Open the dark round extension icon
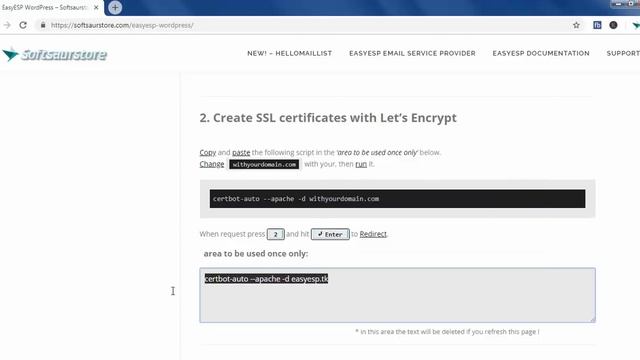Image resolution: width=640 pixels, height=360 pixels. pos(613,25)
